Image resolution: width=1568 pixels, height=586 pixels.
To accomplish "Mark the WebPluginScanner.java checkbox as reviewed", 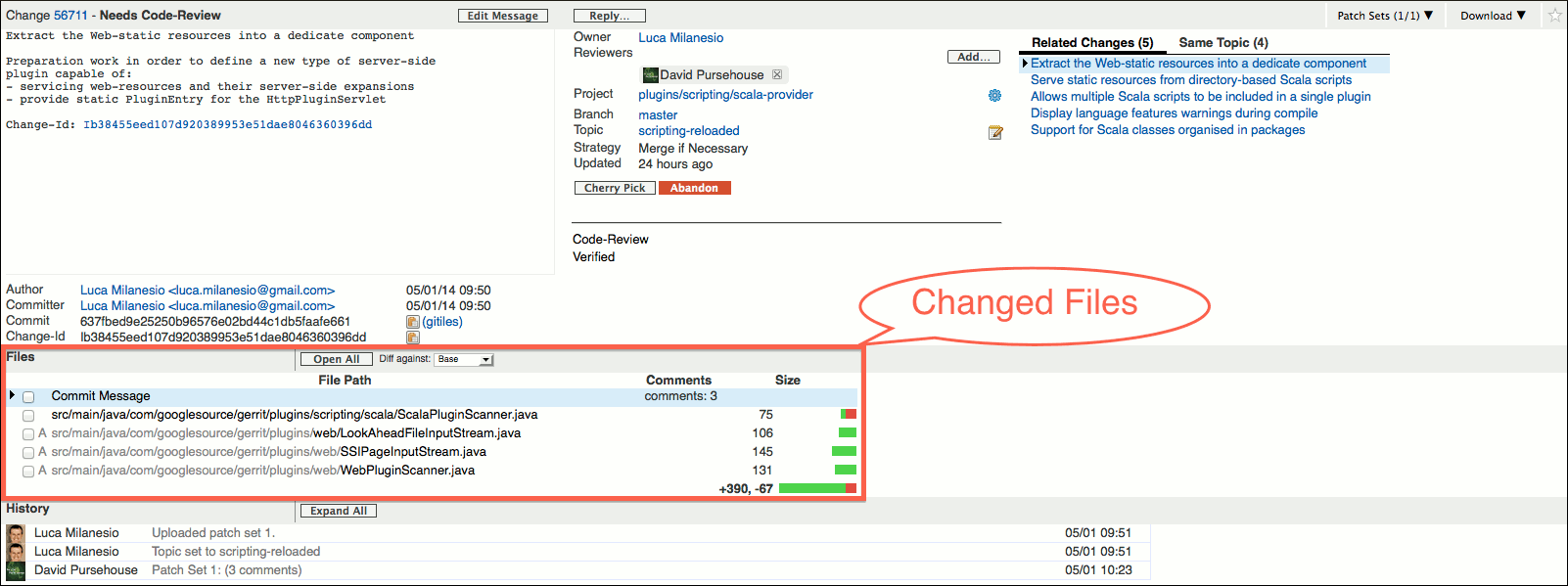I will pyautogui.click(x=28, y=472).
